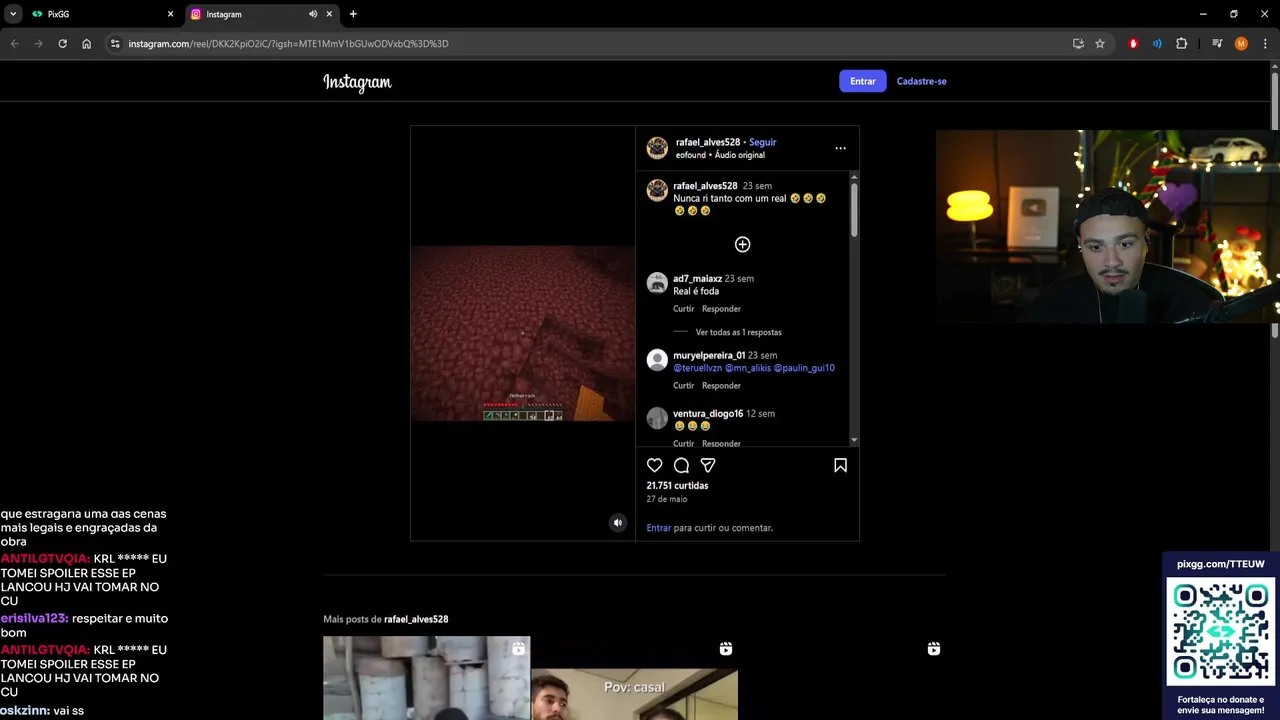The width and height of the screenshot is (1280, 720).
Task: Open muryelpereira_01 commenter avatar
Action: point(657,360)
